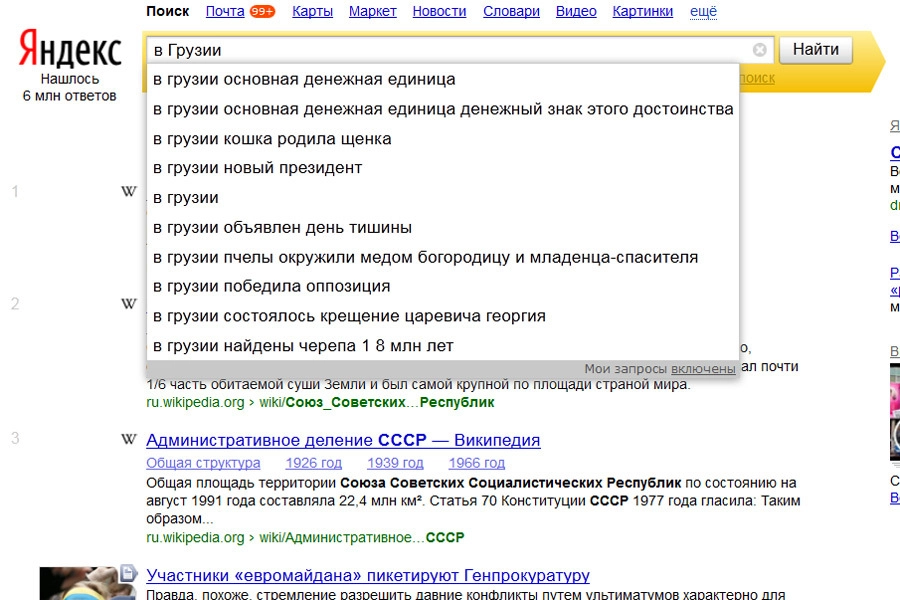
Task: Click the 99+ unread mail badge
Action: pyautogui.click(x=262, y=12)
